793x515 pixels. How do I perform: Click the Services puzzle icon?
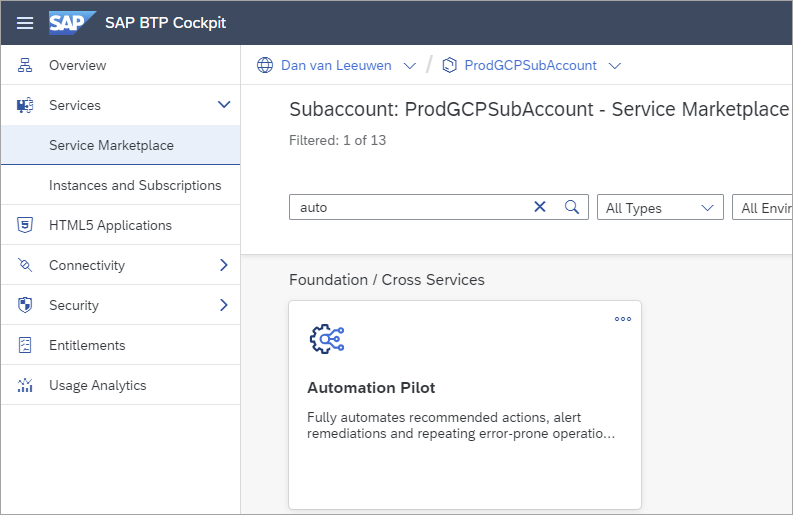pos(25,105)
